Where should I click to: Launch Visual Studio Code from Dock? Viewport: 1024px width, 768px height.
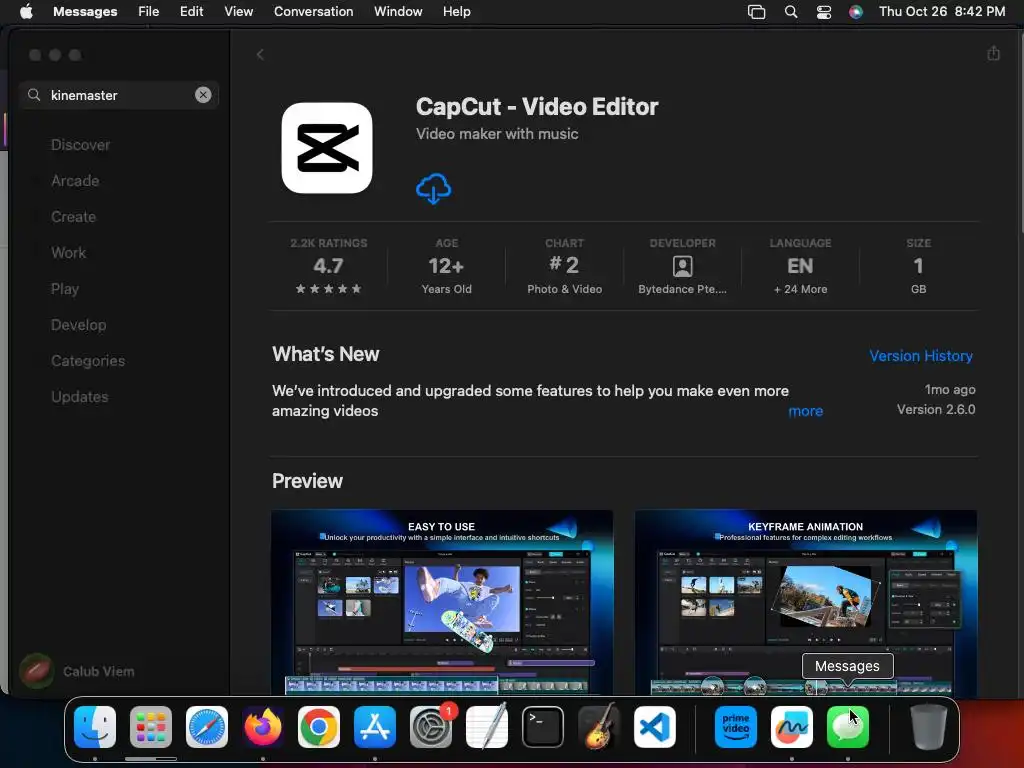[655, 727]
